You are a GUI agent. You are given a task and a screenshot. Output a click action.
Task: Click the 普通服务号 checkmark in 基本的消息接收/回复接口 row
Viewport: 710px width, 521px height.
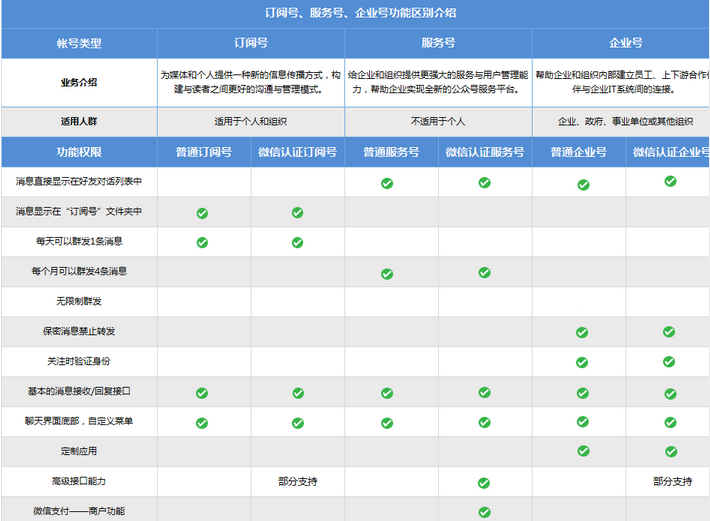(x=387, y=393)
